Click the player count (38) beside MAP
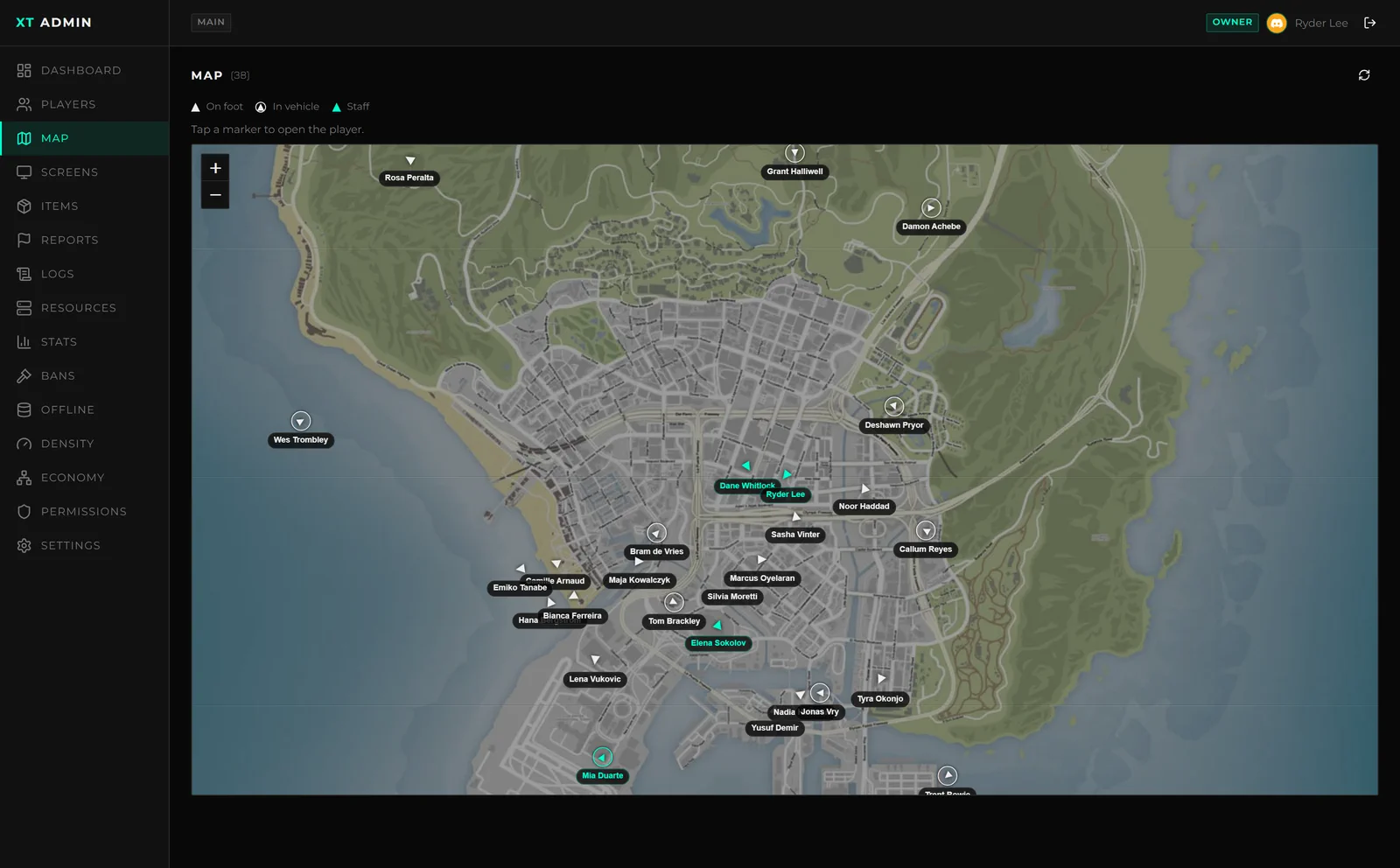 240,75
